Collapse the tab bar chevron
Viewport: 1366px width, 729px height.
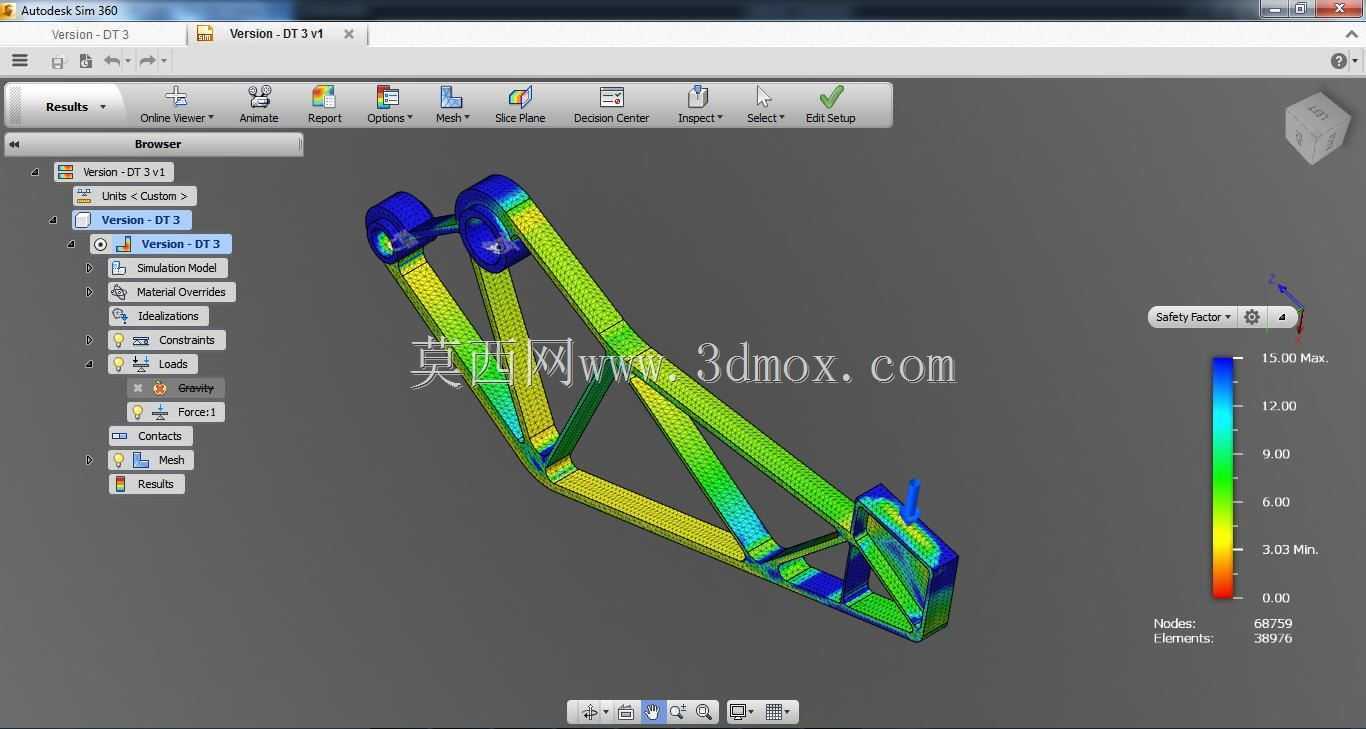[x=1352, y=34]
